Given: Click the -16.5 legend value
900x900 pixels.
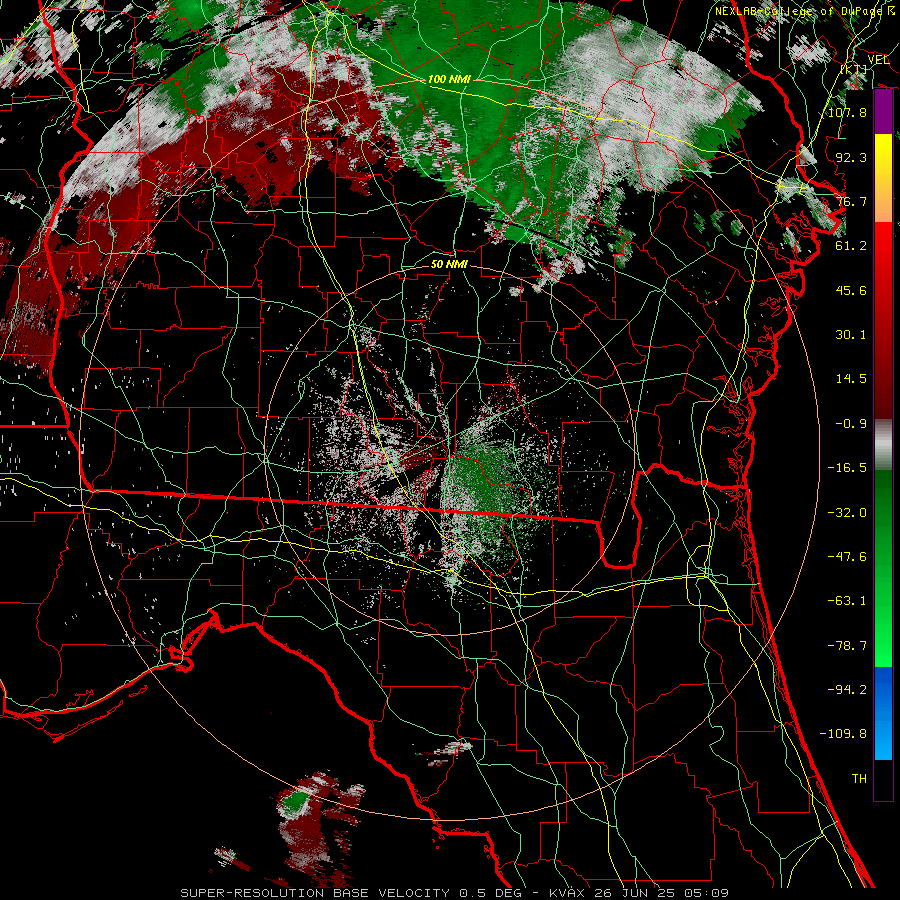Looking at the screenshot, I should [847, 468].
